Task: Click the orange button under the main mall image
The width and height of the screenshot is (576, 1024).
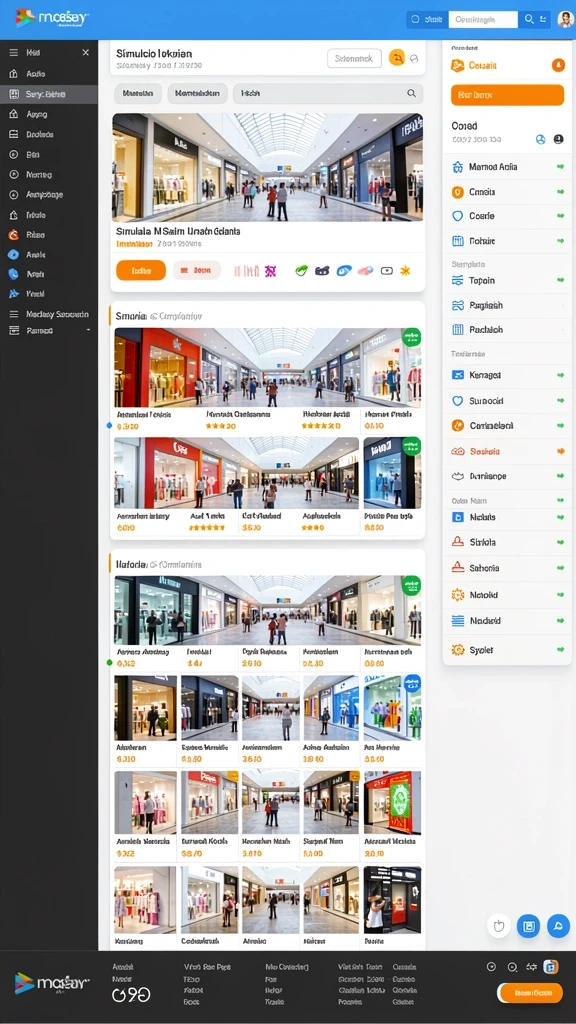Action: point(140,270)
